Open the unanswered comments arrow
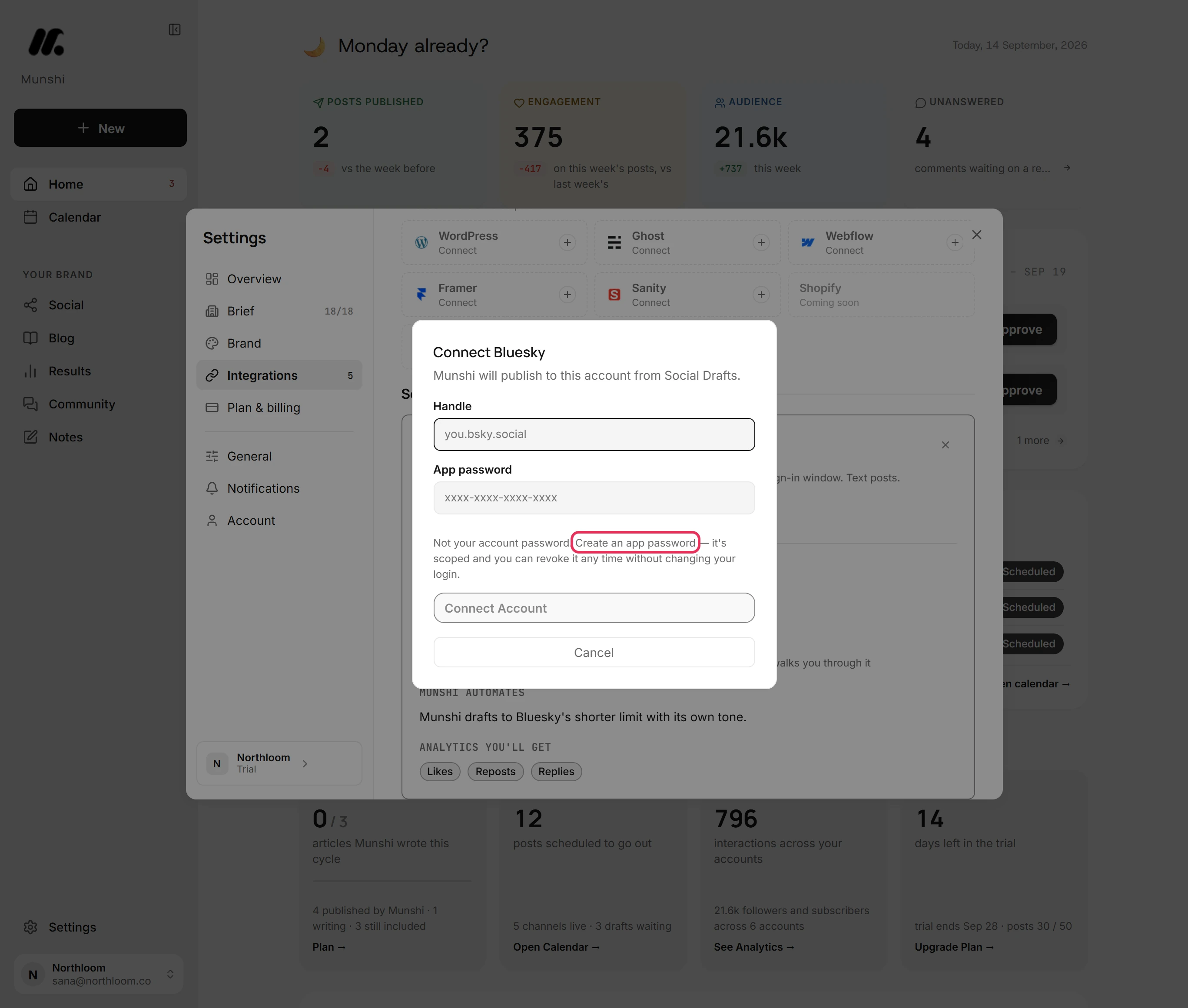The width and height of the screenshot is (1188, 1008). tap(1067, 168)
